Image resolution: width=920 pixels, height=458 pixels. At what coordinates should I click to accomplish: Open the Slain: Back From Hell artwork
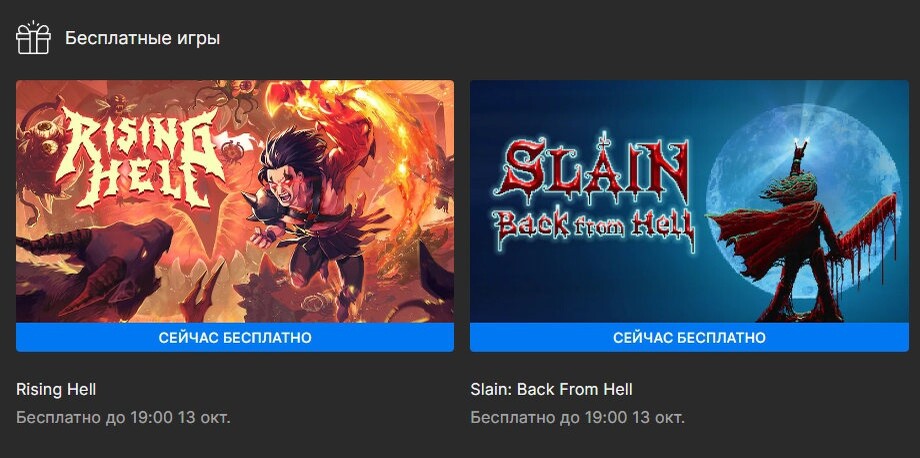[689, 201]
